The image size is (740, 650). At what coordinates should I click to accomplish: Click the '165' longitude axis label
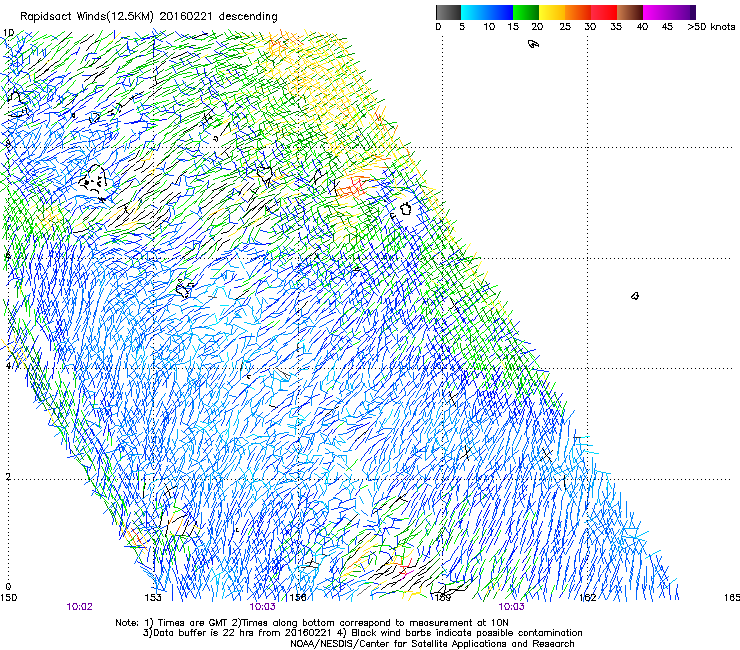pyautogui.click(x=732, y=598)
